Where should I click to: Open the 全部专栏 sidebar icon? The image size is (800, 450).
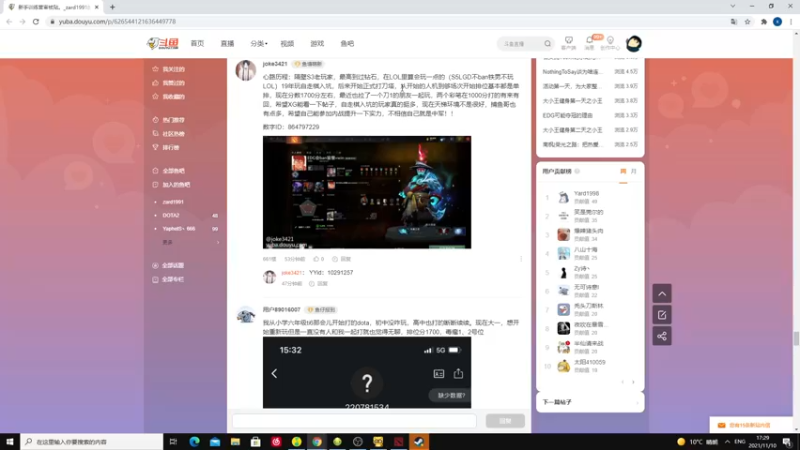click(x=156, y=279)
